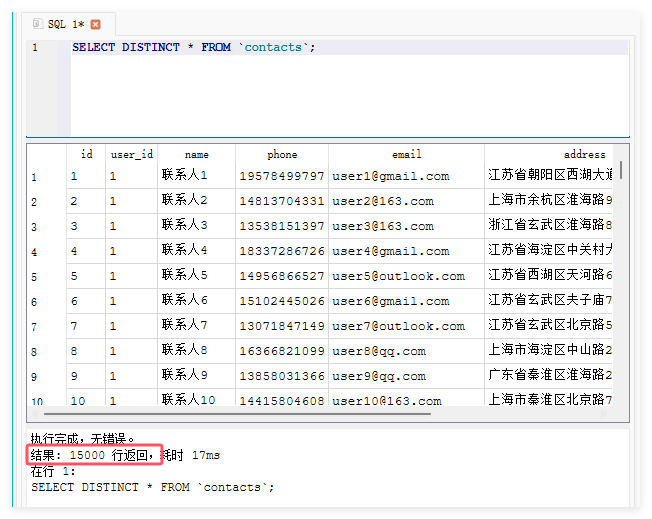Click into the SQL editor line 1
This screenshot has width=652, height=519.
pos(349,47)
